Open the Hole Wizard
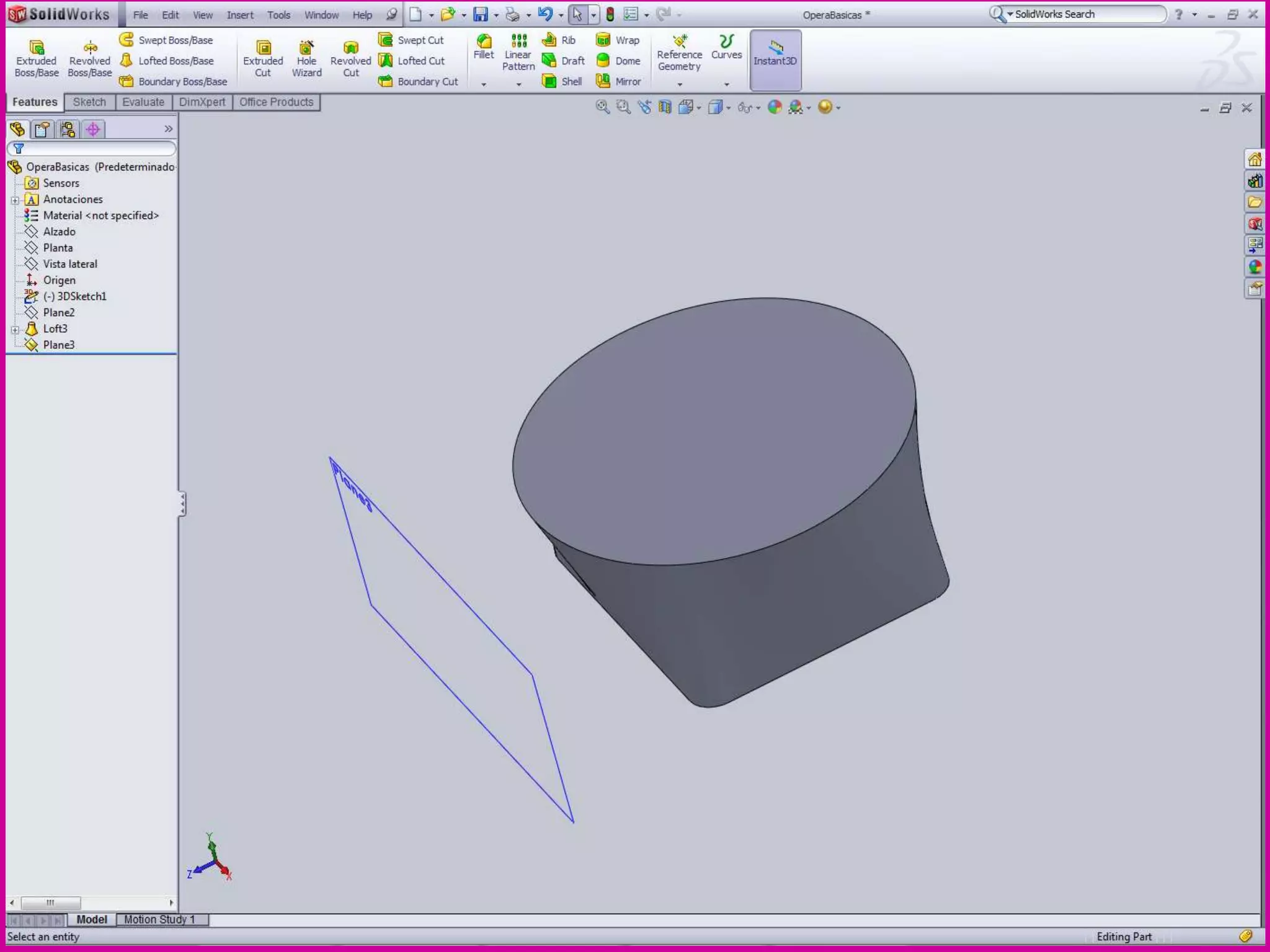 [x=306, y=58]
